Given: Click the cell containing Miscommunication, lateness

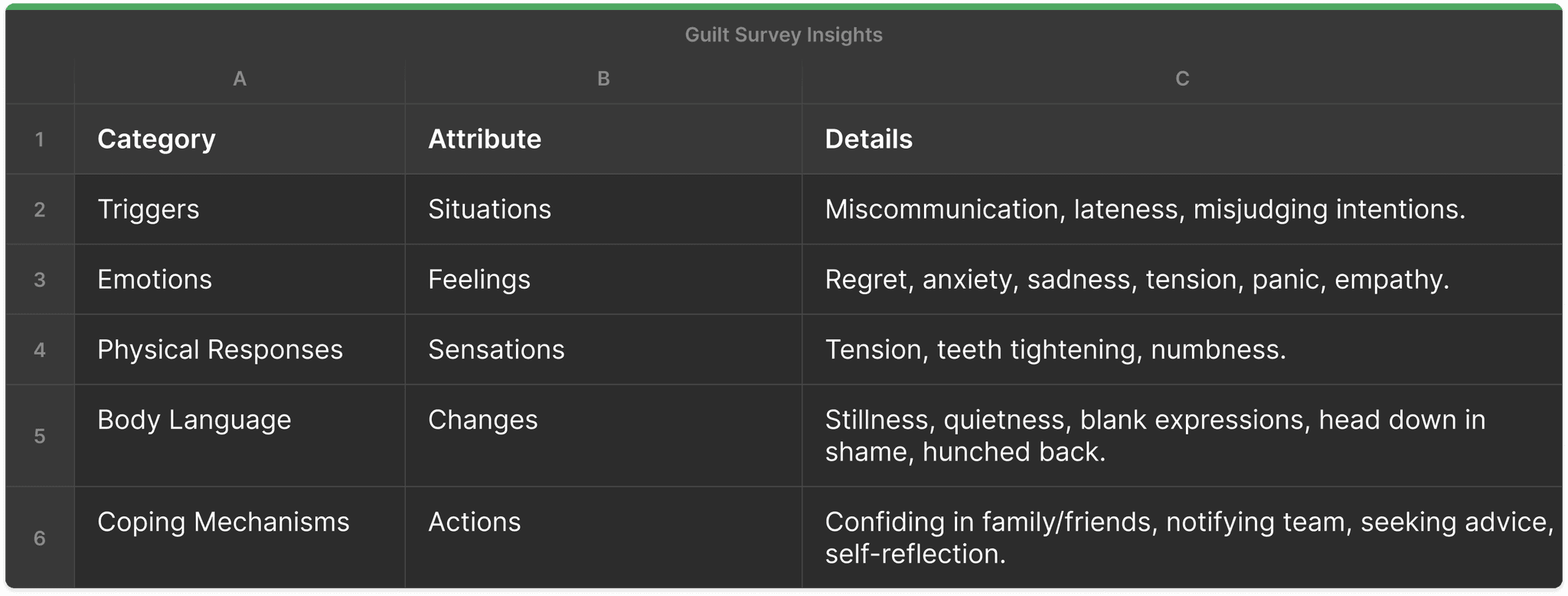Looking at the screenshot, I should click(x=1182, y=210).
